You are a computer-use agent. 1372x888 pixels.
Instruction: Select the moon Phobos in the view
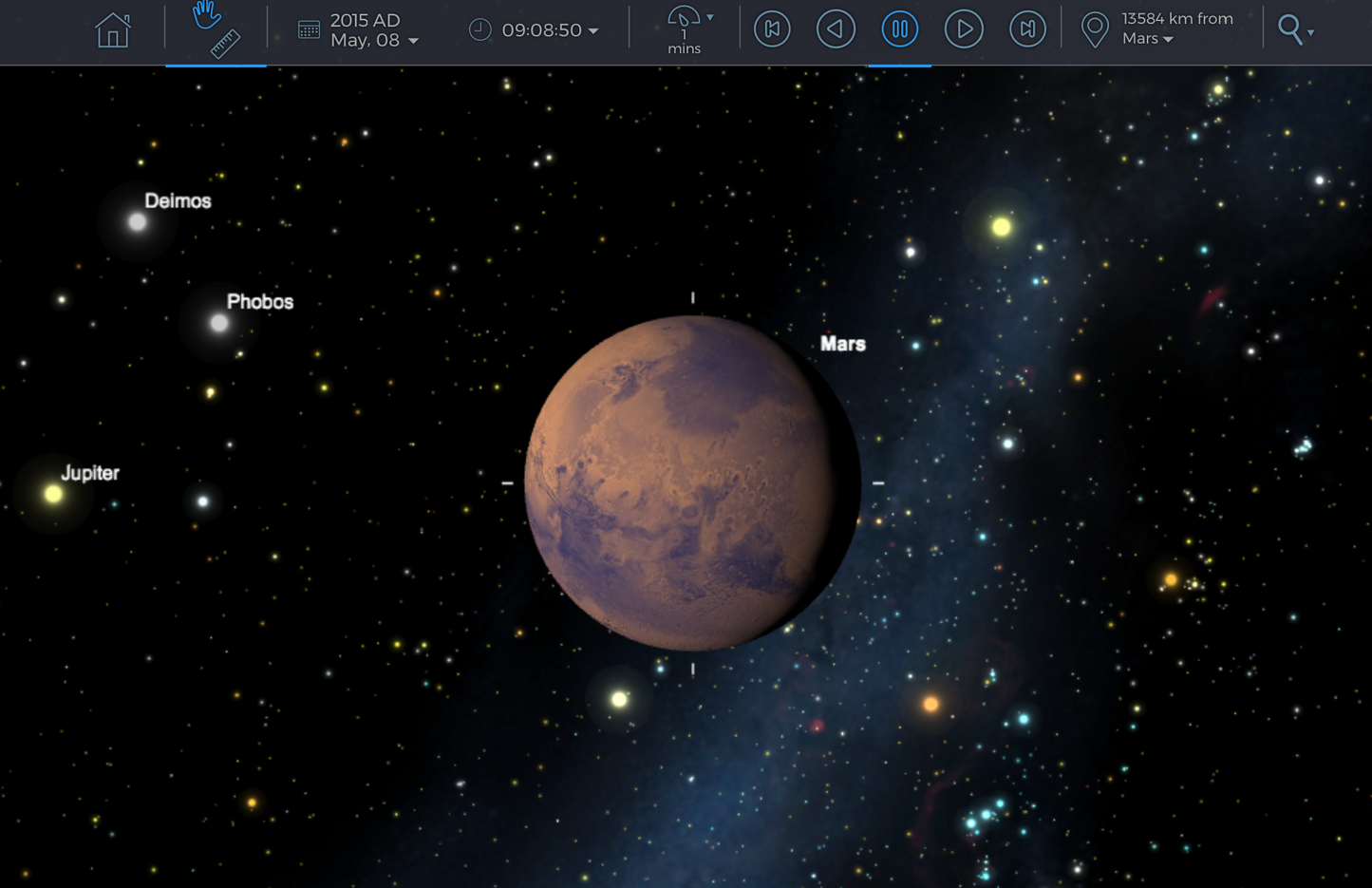[x=259, y=302]
